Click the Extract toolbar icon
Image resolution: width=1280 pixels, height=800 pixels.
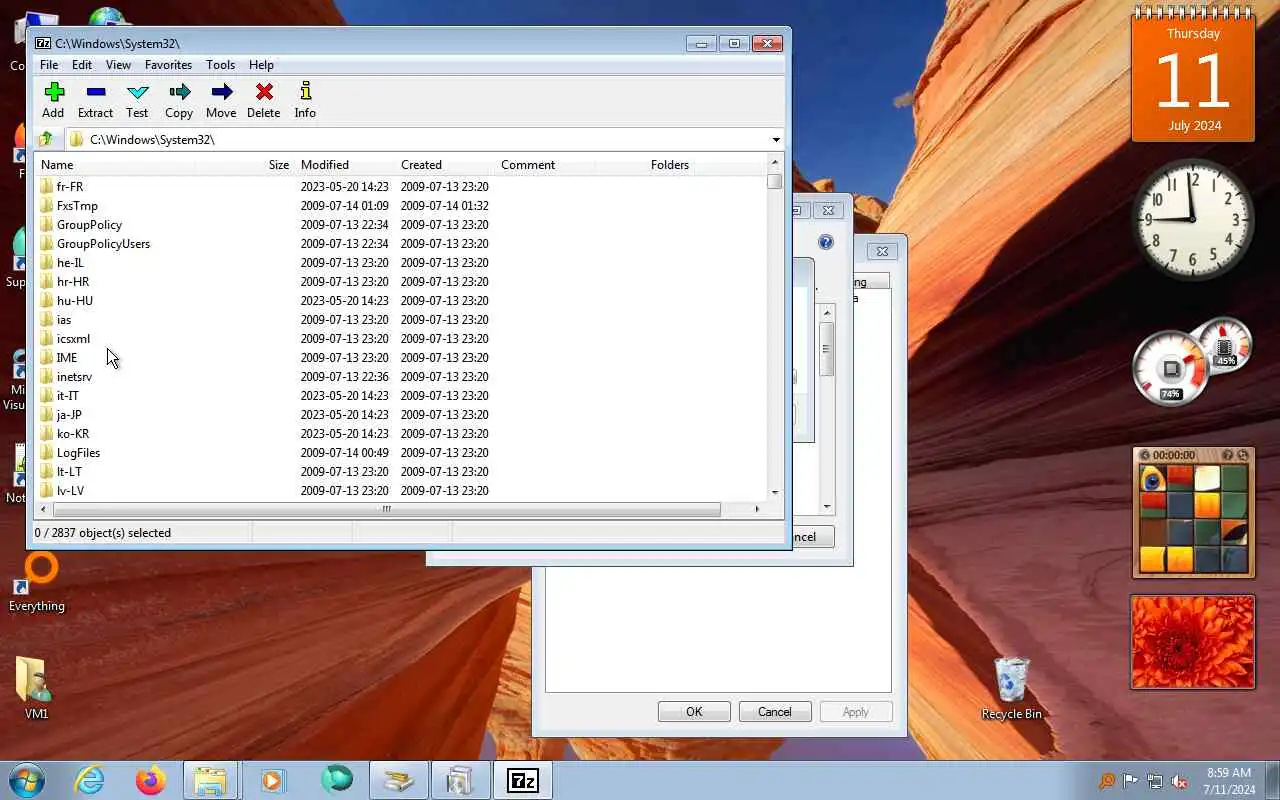pyautogui.click(x=96, y=92)
